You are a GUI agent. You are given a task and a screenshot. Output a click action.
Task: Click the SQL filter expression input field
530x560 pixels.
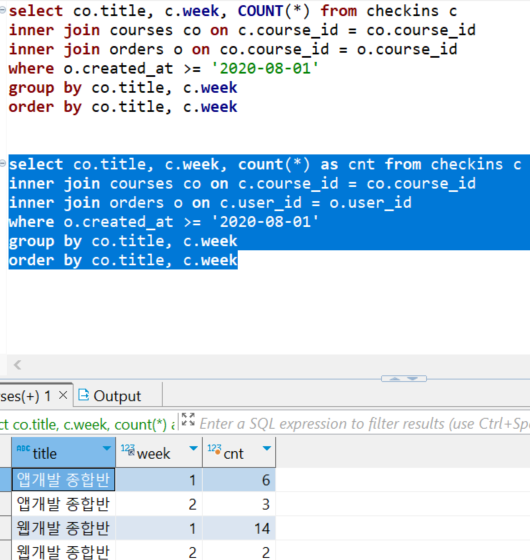coord(364,424)
